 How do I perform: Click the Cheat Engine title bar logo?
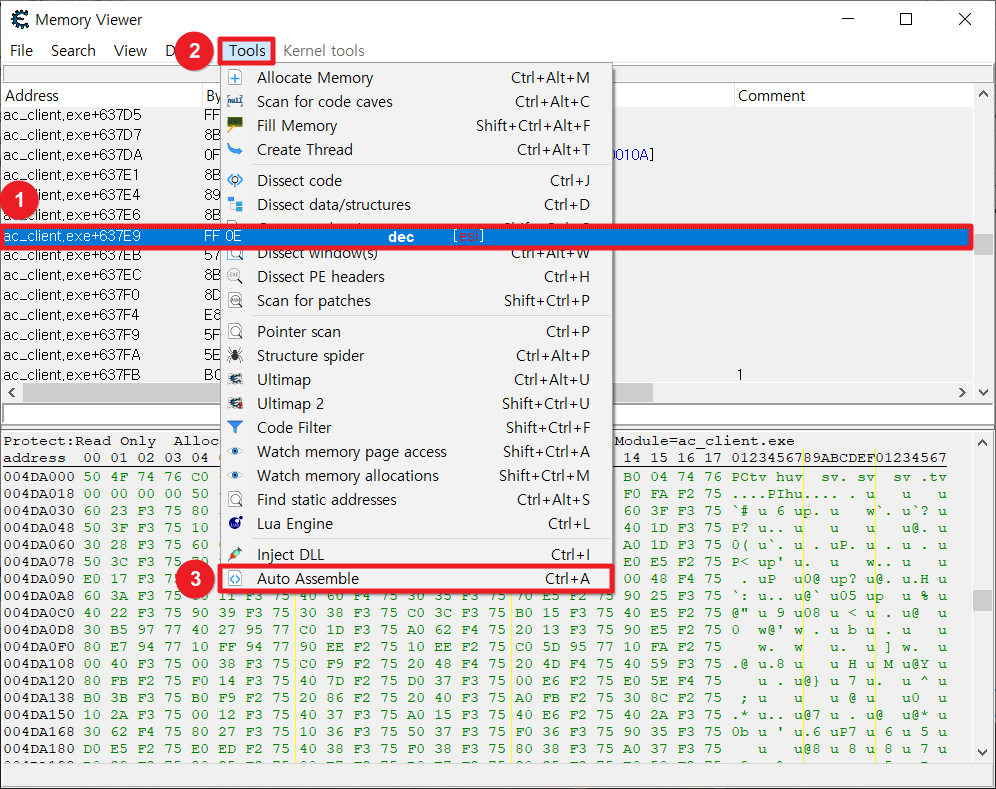click(x=20, y=19)
